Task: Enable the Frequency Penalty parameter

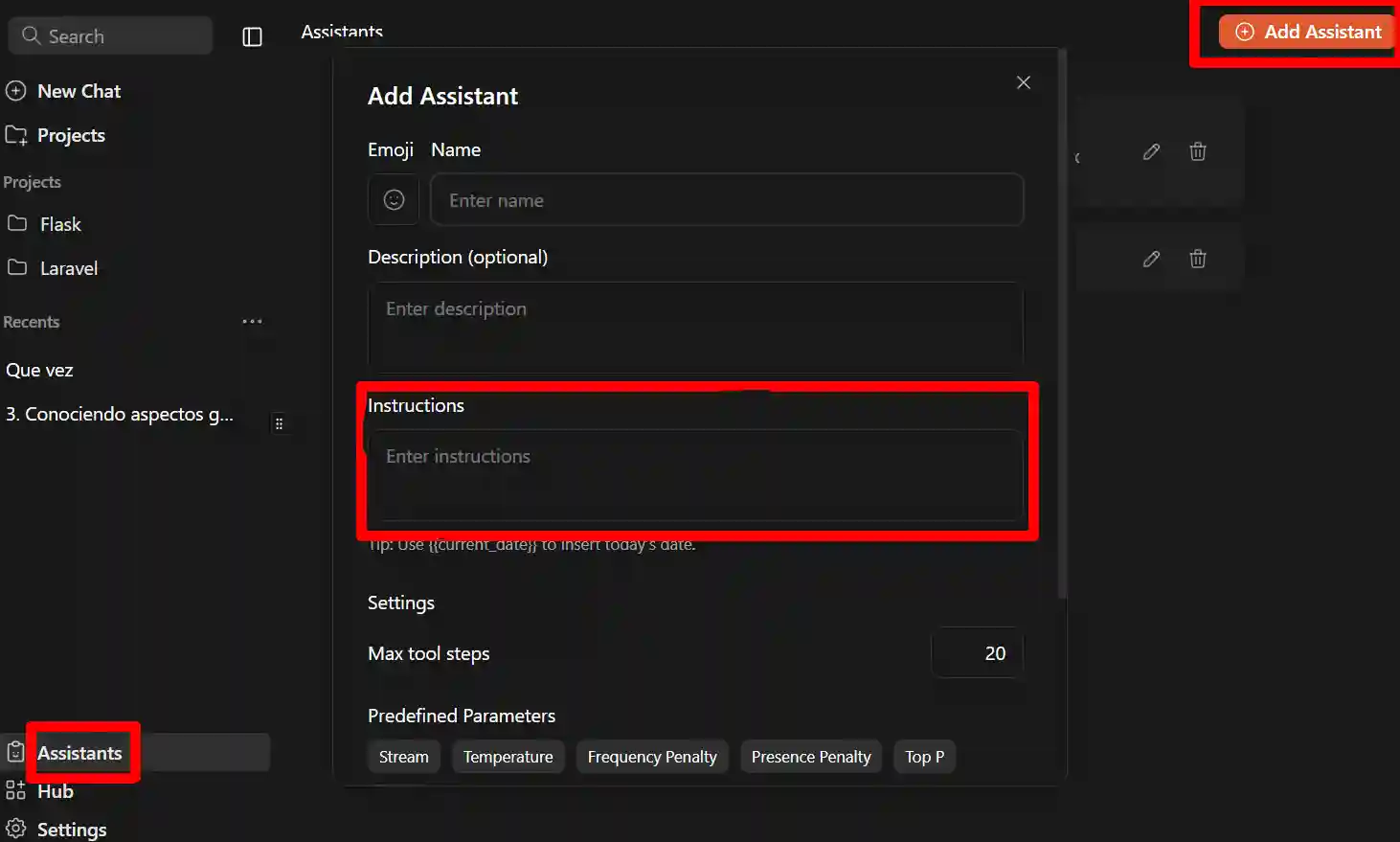Action: tap(651, 757)
